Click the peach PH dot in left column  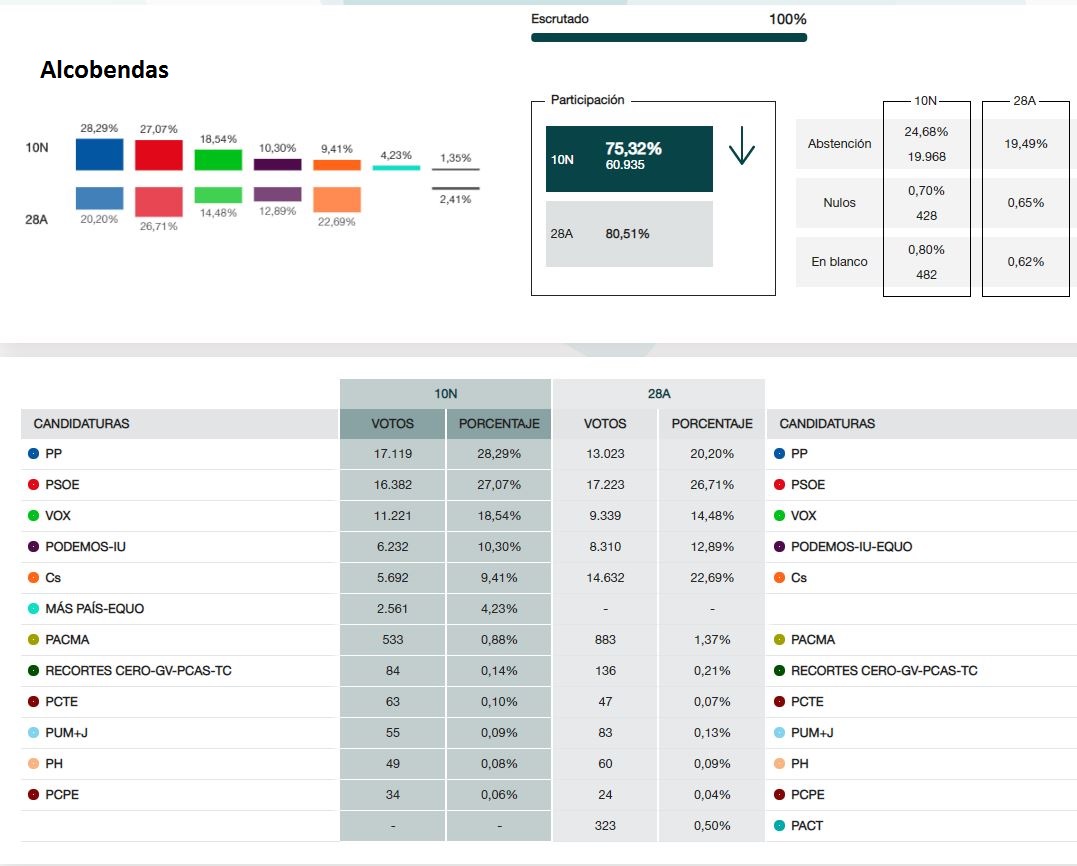[x=33, y=764]
